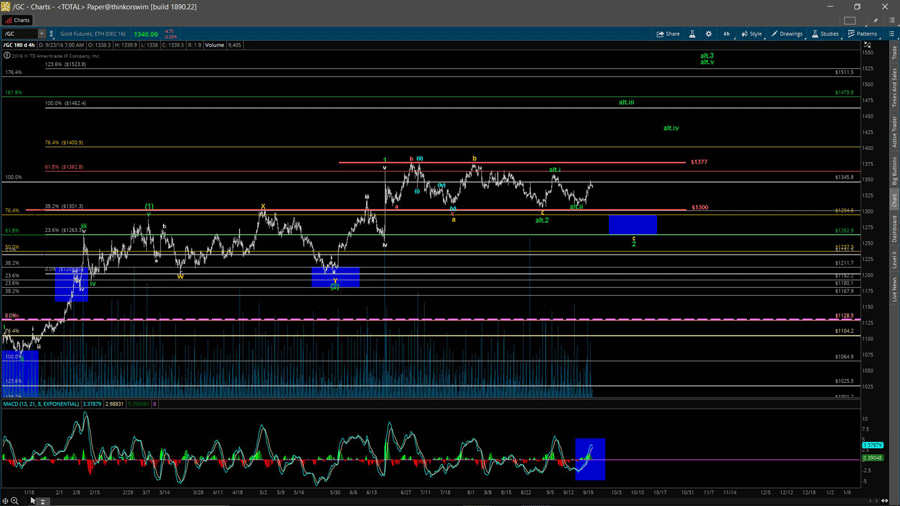
Task: Toggle the chart grid layout rectangle
Action: [850, 20]
